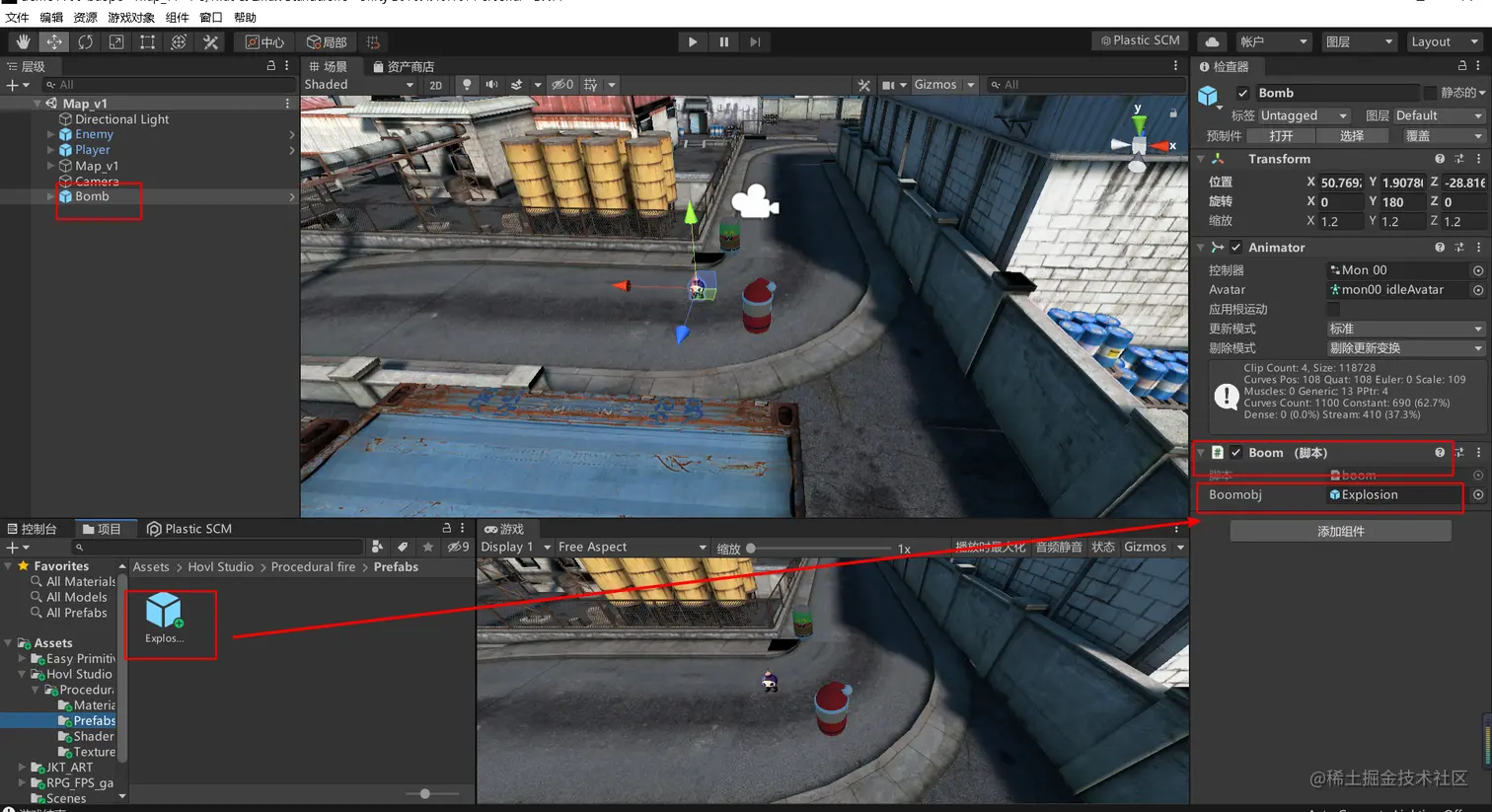Toggle grid snapping icon in the toolbar
The image size is (1492, 812).
coord(373,41)
